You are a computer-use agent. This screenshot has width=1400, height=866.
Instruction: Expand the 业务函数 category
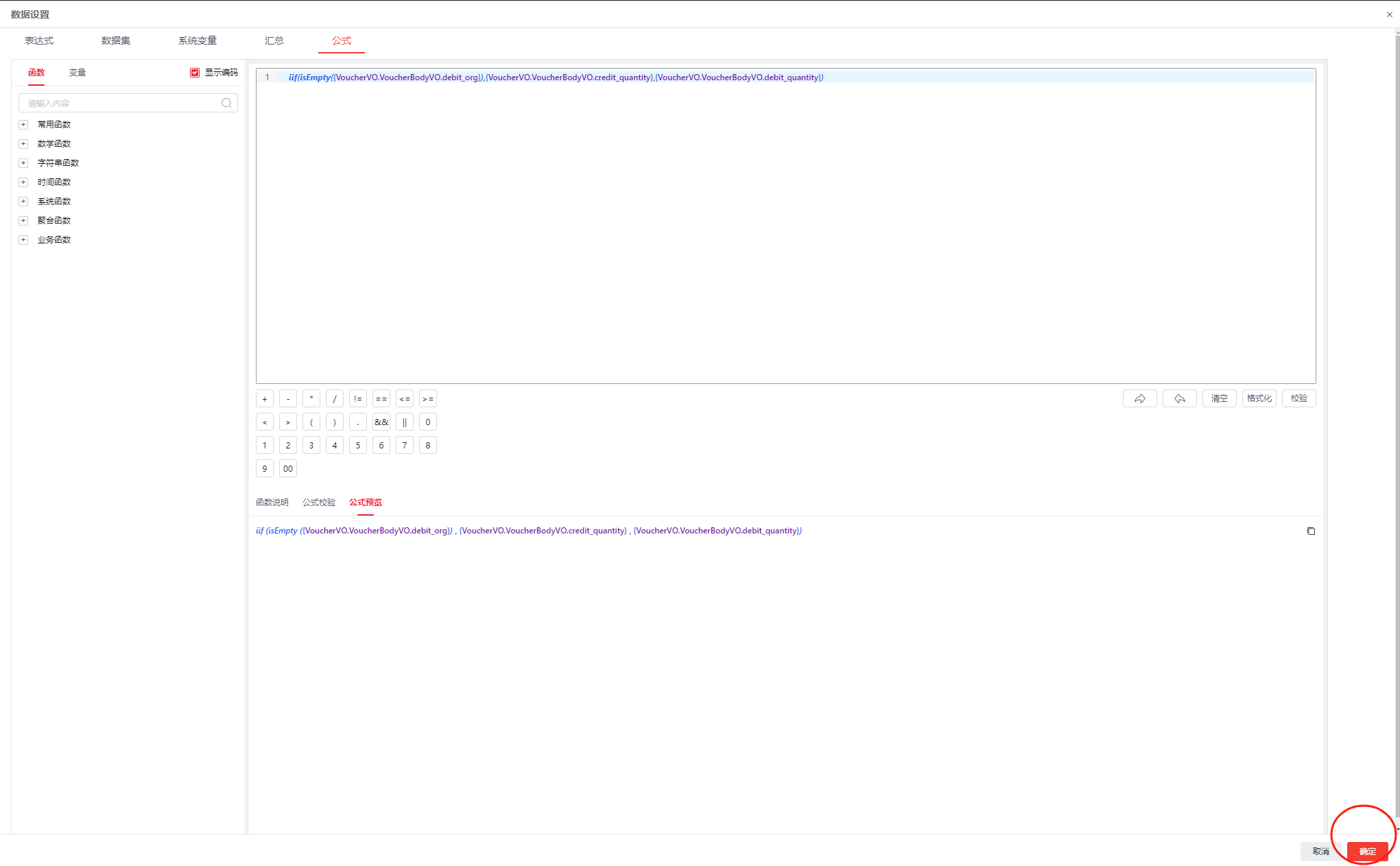click(23, 240)
